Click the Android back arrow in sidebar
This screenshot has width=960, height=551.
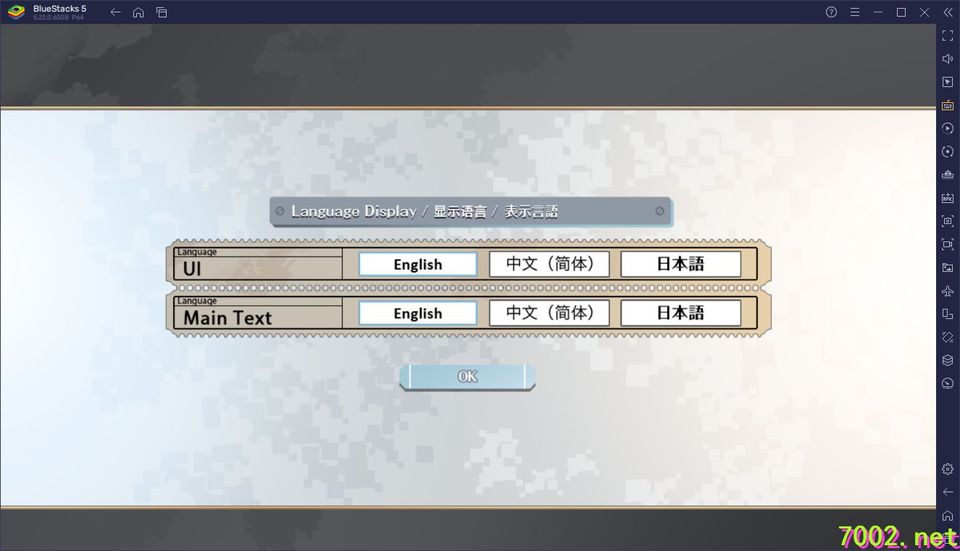coord(948,492)
